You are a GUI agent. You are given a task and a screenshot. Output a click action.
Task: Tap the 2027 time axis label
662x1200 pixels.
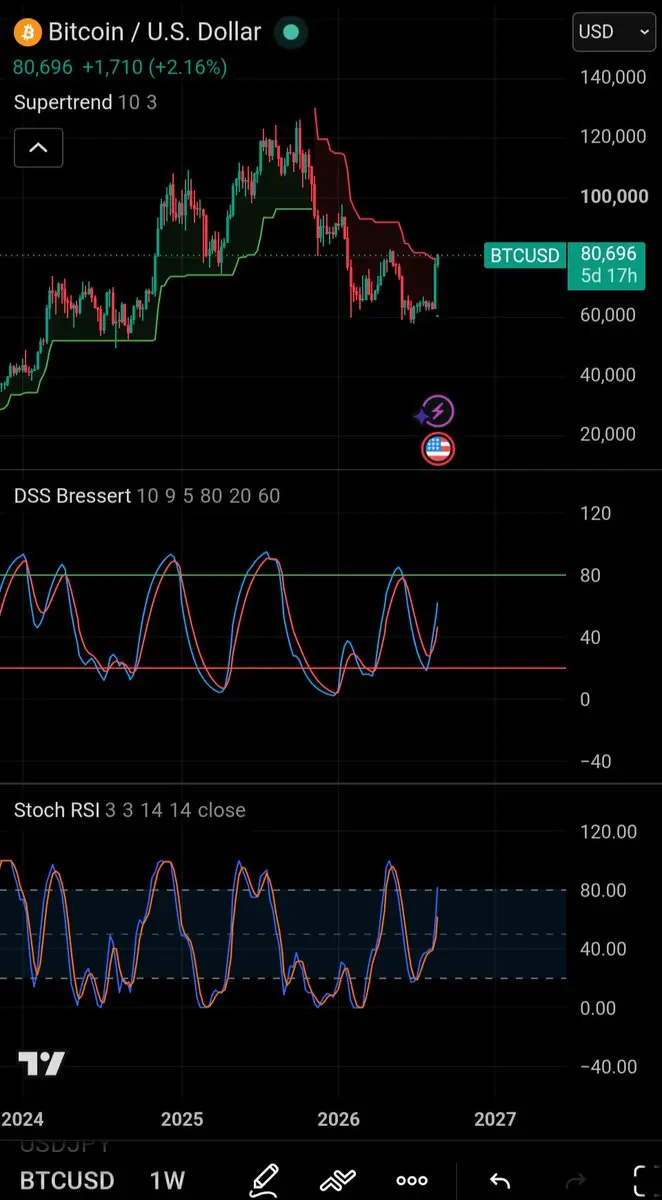tap(496, 1118)
